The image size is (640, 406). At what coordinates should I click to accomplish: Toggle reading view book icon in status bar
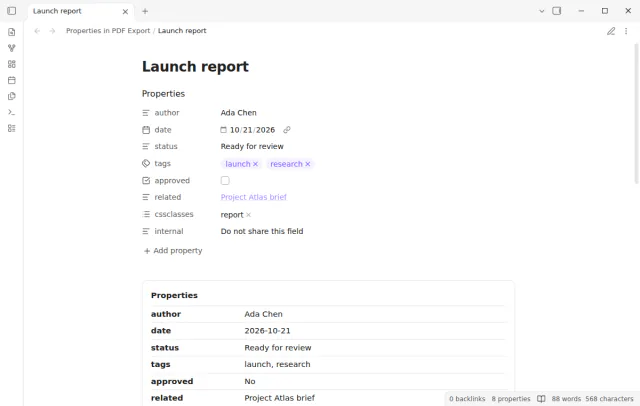pyautogui.click(x=541, y=399)
